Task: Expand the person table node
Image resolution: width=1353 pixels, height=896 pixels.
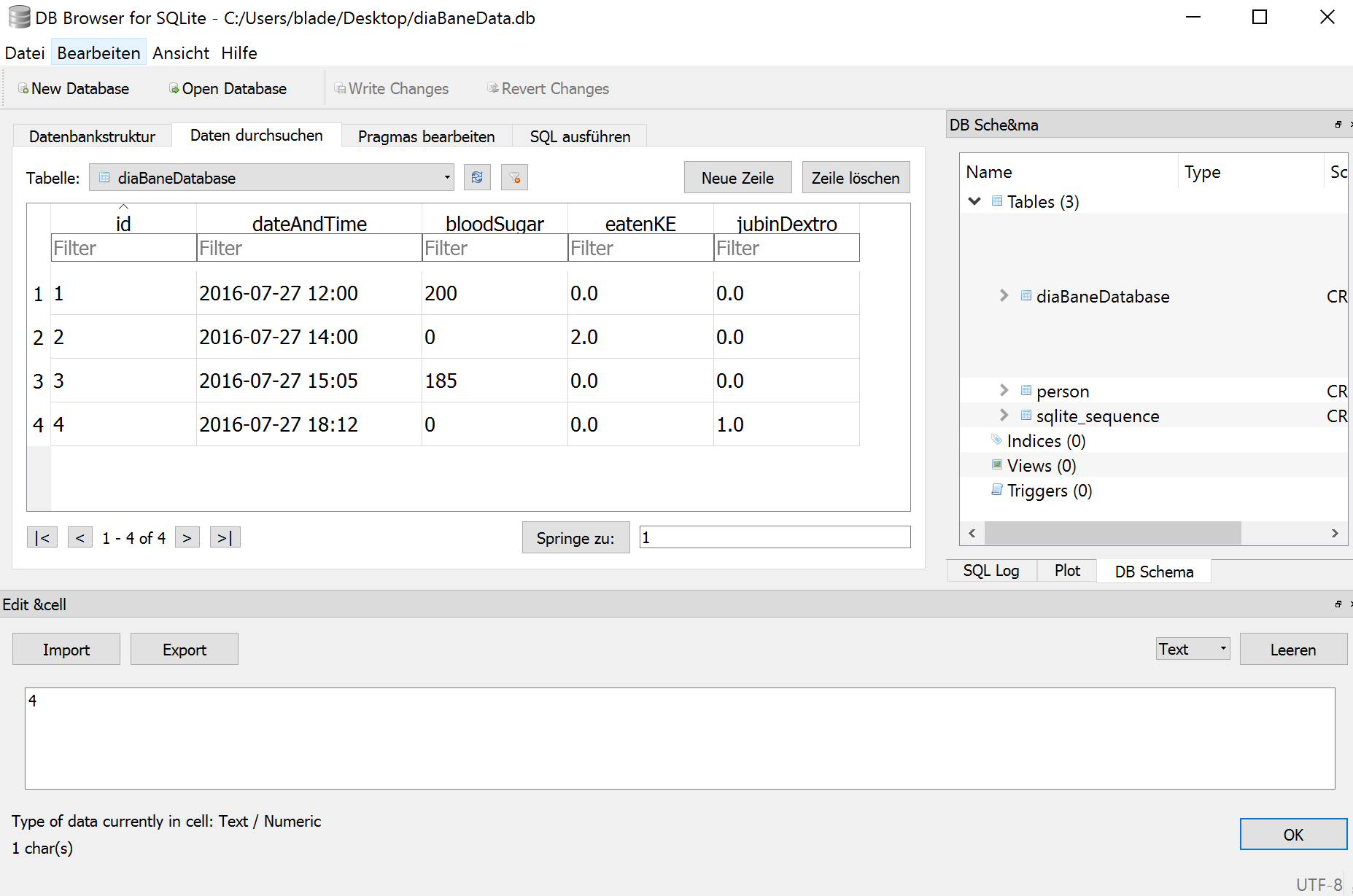Action: pyautogui.click(x=1004, y=390)
